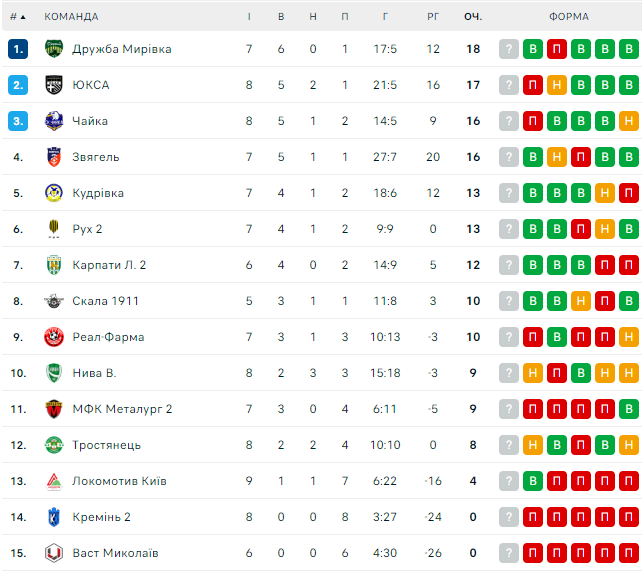Click the Кудрівка team logo

pyautogui.click(x=54, y=193)
